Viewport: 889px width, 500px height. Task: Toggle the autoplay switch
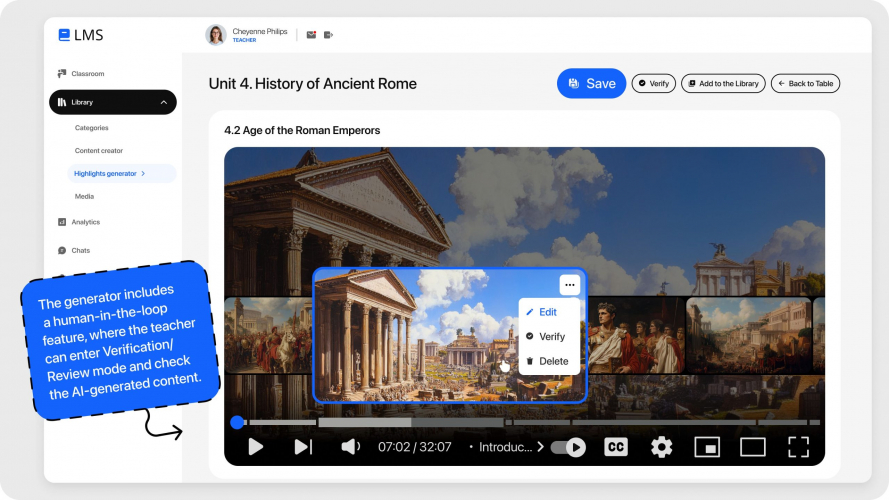(x=569, y=447)
